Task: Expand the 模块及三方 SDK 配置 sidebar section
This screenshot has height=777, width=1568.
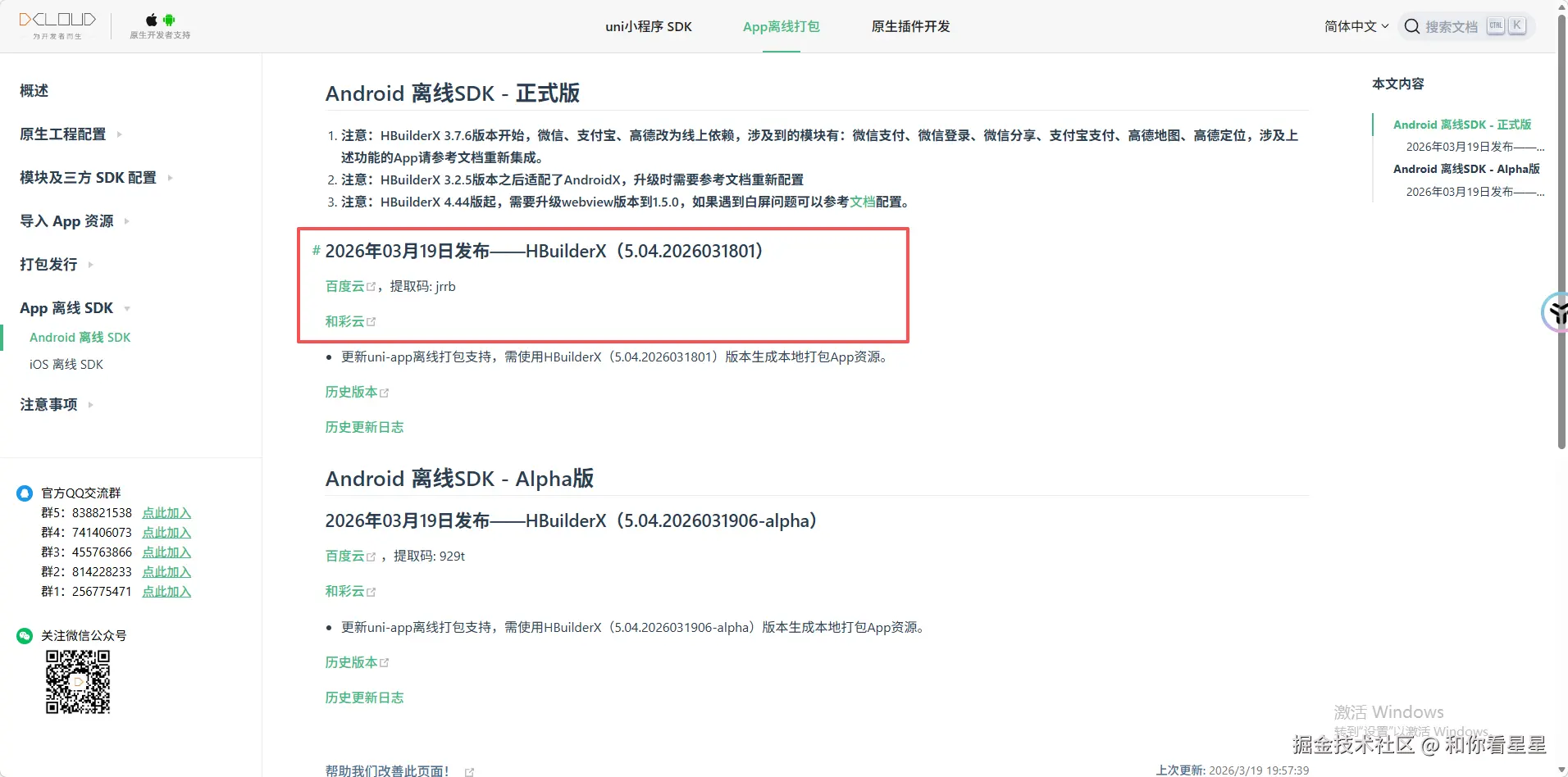Action: [97, 178]
